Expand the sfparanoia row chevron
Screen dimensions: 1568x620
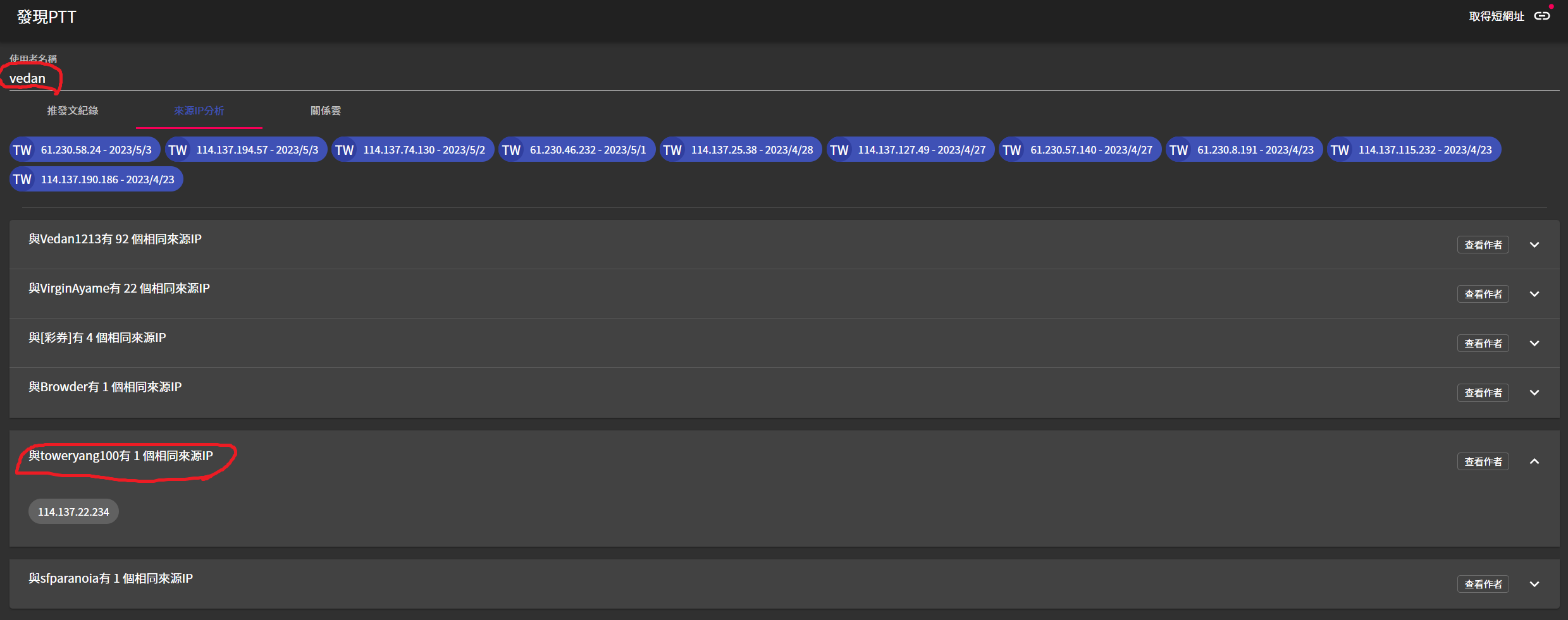coord(1534,584)
